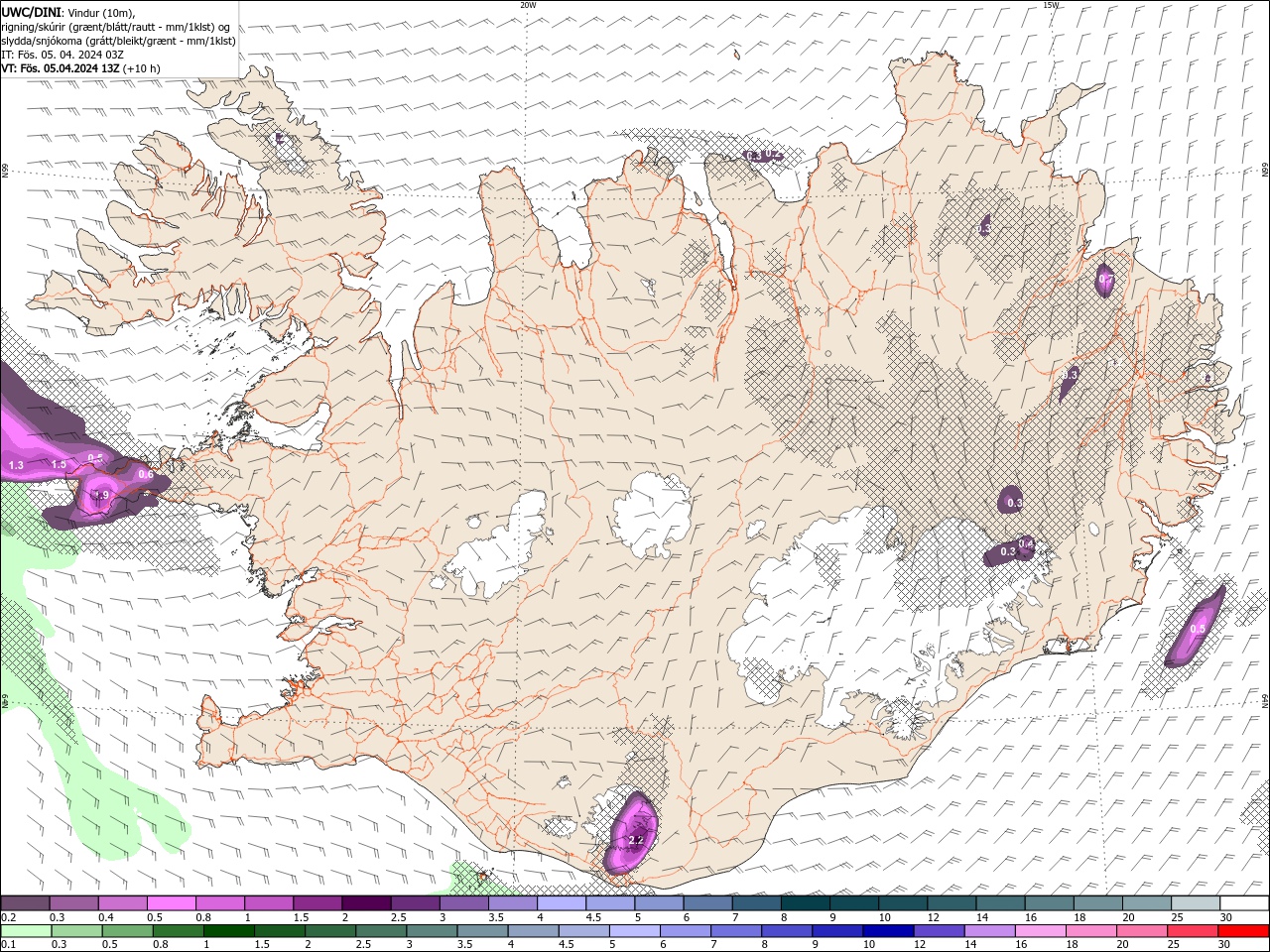This screenshot has height=952, width=1270.
Task: Click the '15W' longitude label on the top border
Action: (1051, 5)
